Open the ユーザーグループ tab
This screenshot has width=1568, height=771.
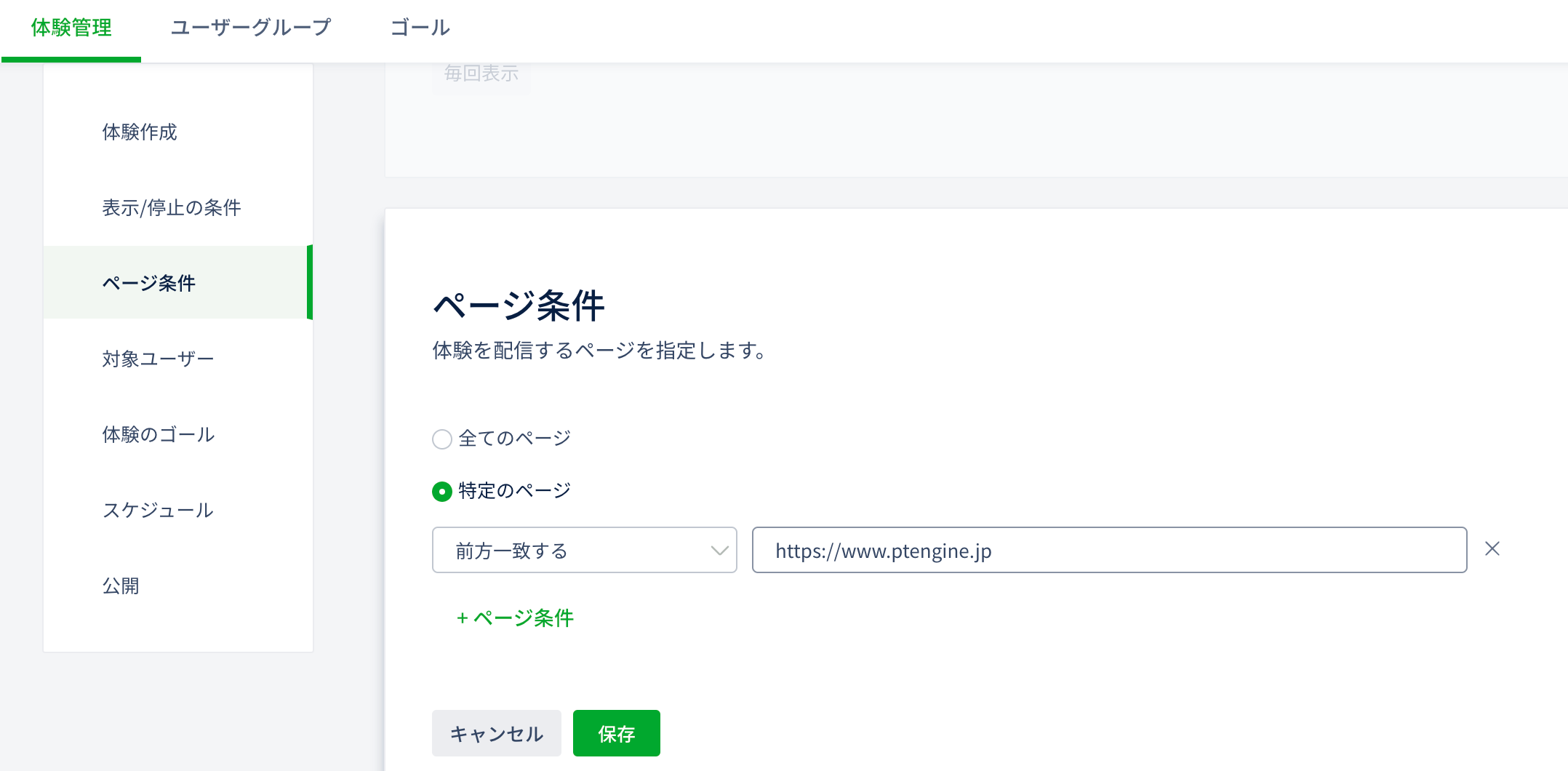(250, 28)
